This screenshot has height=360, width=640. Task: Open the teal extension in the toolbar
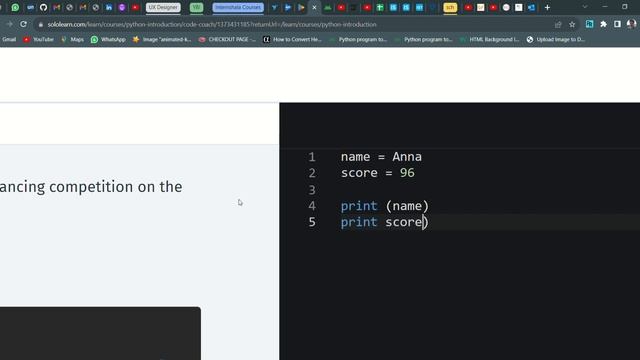click(x=589, y=24)
